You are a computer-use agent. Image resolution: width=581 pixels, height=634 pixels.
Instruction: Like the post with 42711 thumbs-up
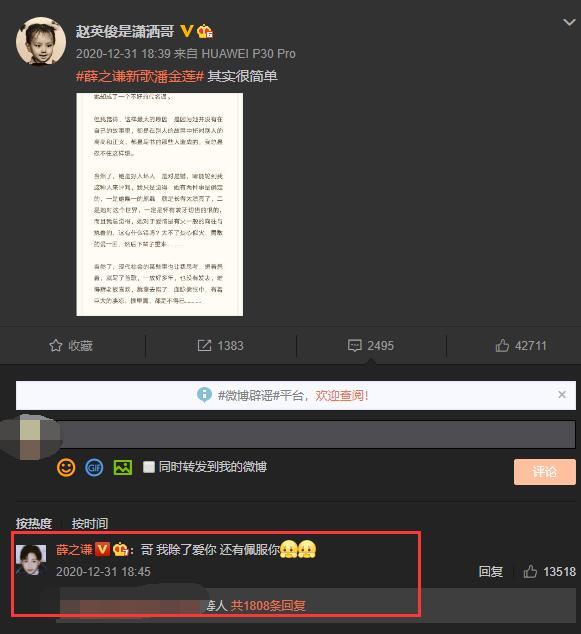point(502,345)
